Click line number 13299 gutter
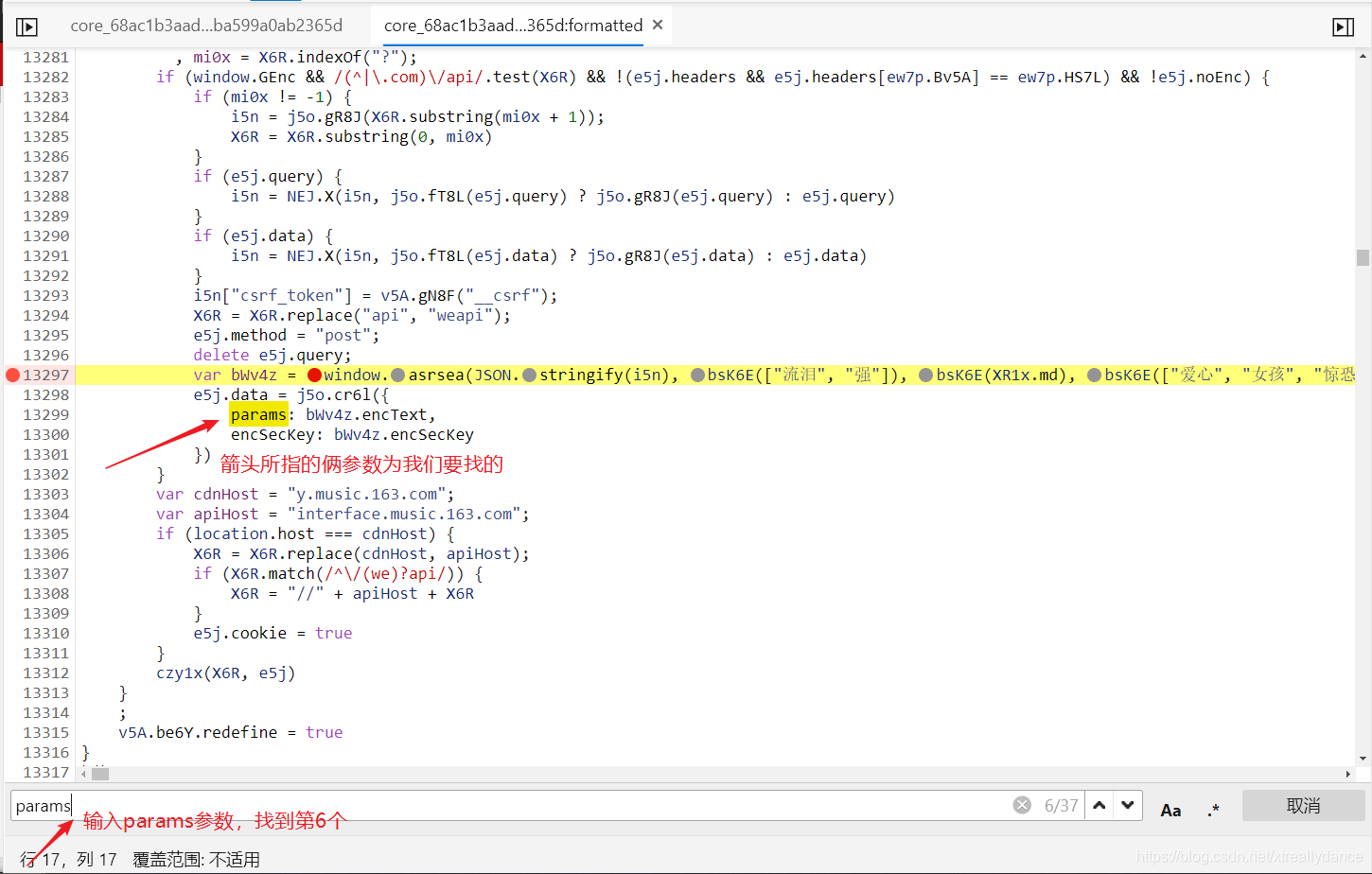The image size is (1372, 874). (x=45, y=415)
